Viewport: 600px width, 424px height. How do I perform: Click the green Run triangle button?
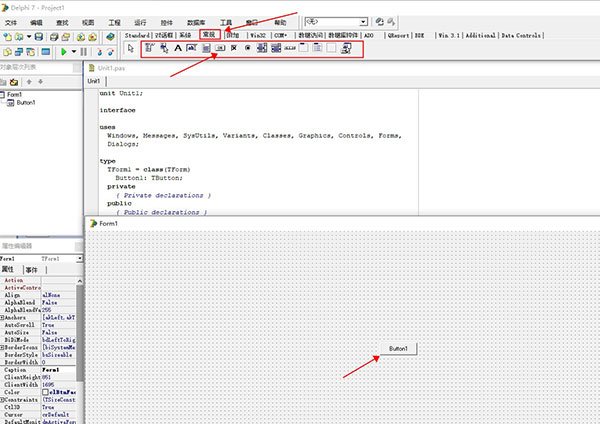(x=64, y=52)
